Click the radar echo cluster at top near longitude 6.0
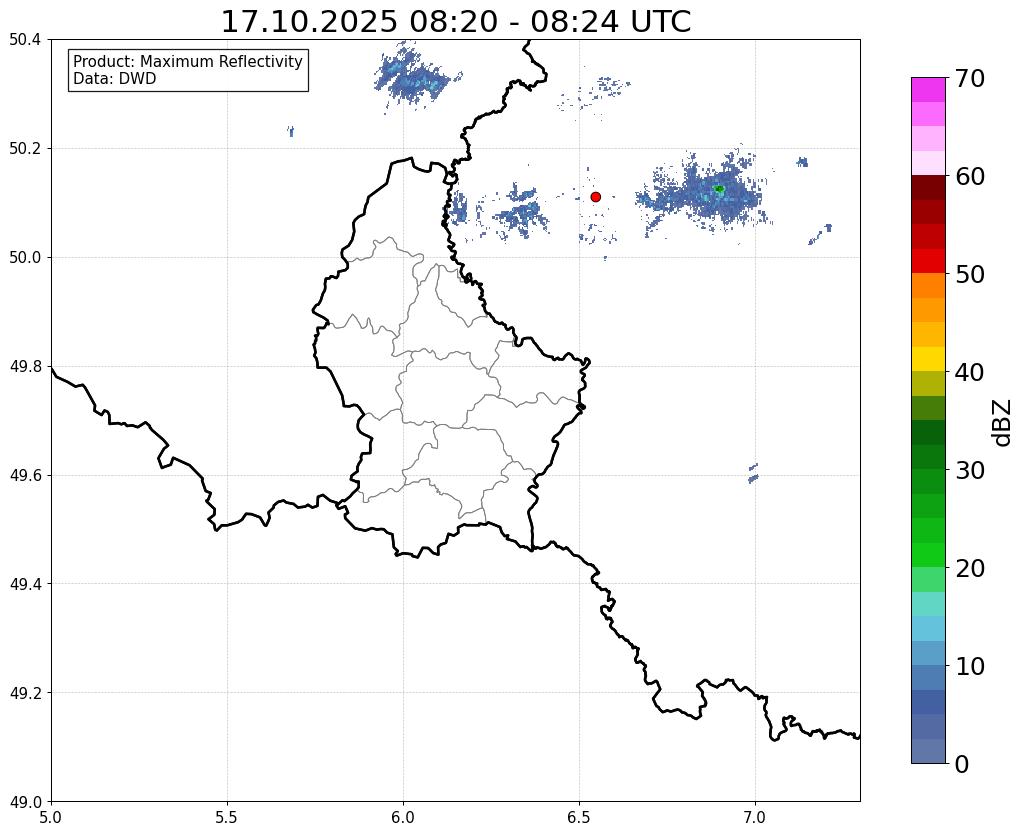This screenshot has height=834, width=1023. tap(412, 77)
